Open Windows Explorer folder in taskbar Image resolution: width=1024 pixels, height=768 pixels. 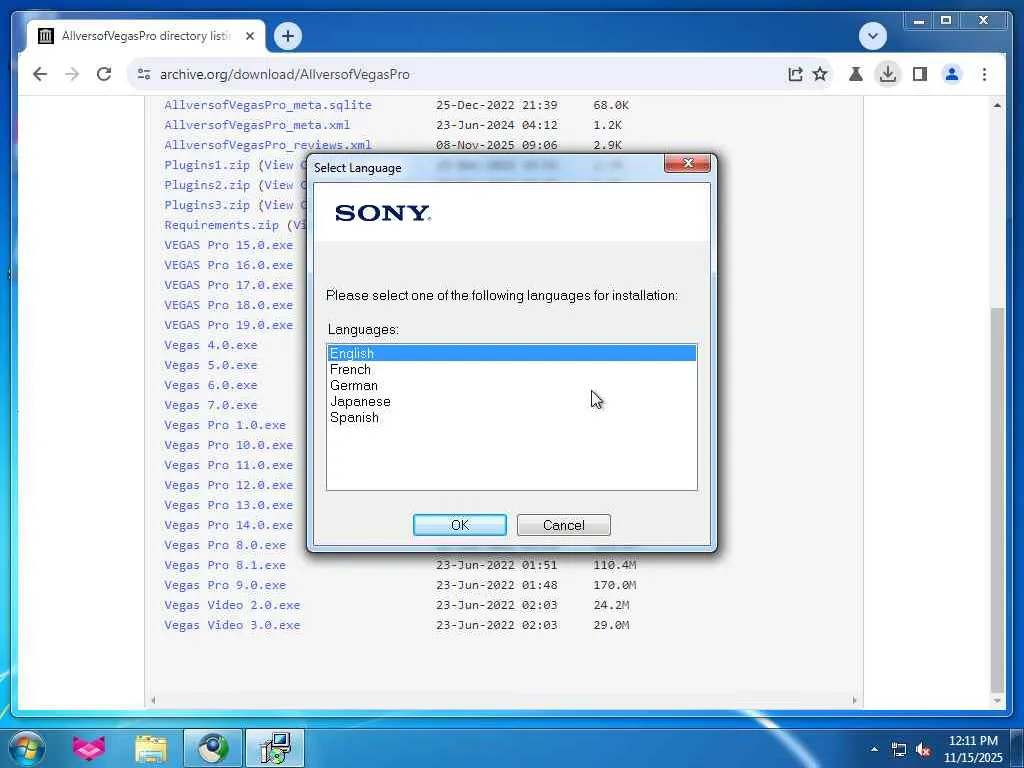point(151,748)
